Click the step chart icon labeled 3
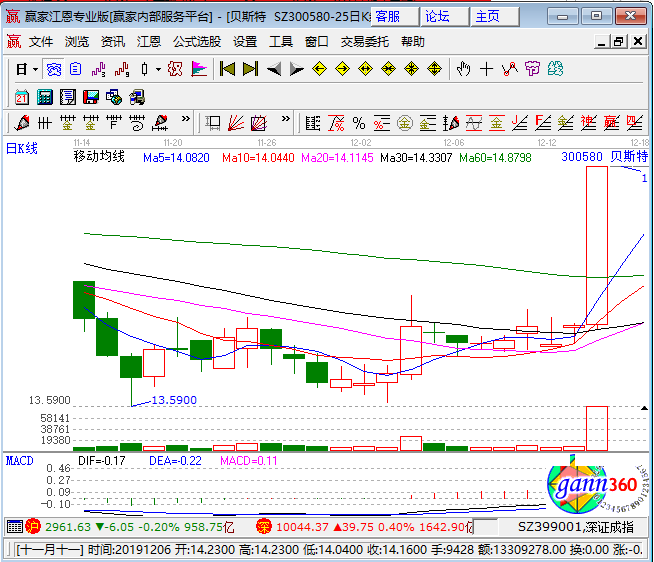The width and height of the screenshot is (654, 562). 98,69
